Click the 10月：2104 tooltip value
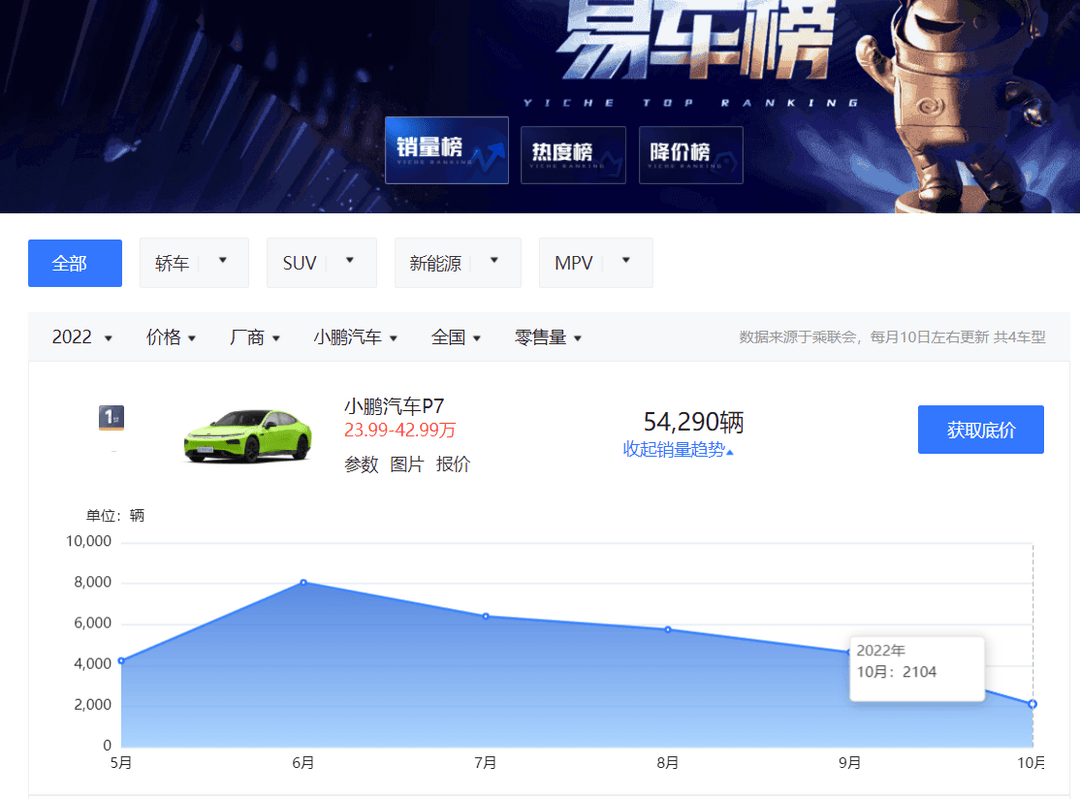This screenshot has height=799, width=1080. tap(897, 672)
